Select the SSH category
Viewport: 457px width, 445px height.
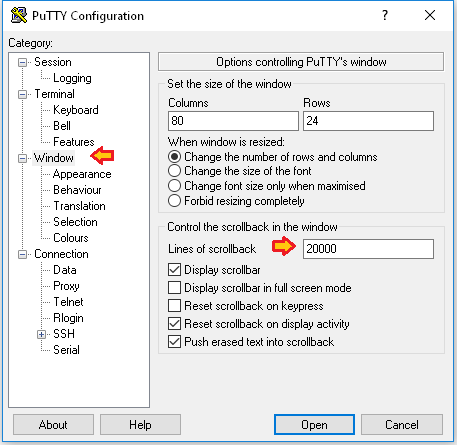pos(64,334)
